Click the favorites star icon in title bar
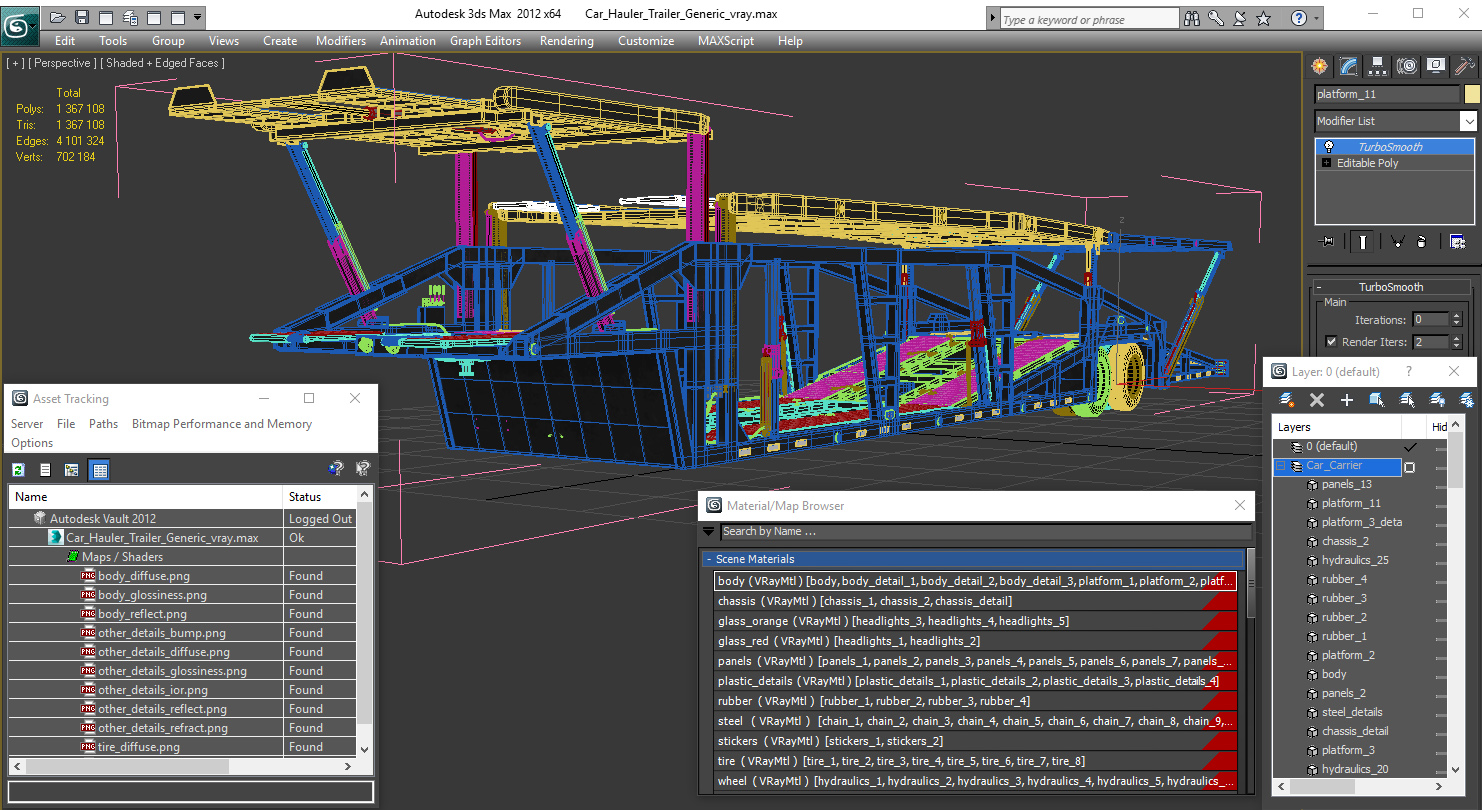The width and height of the screenshot is (1482, 810). [1263, 18]
